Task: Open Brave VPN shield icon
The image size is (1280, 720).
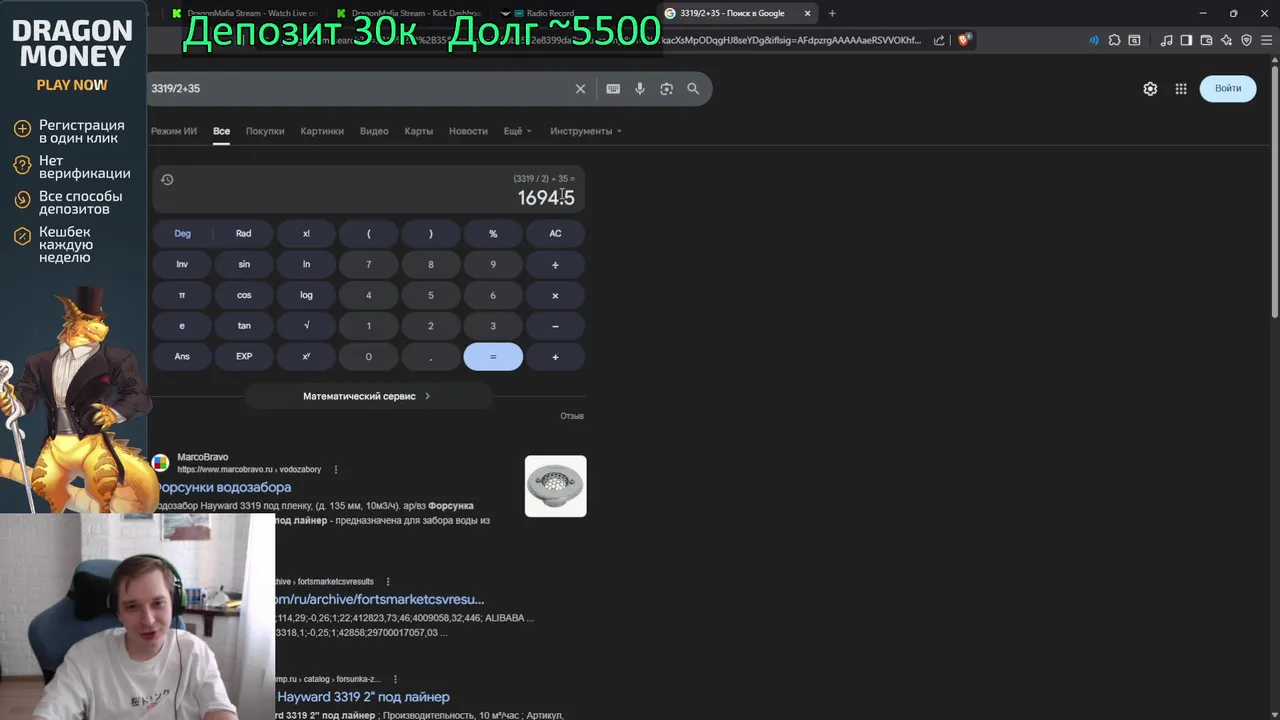Action: click(x=1246, y=40)
